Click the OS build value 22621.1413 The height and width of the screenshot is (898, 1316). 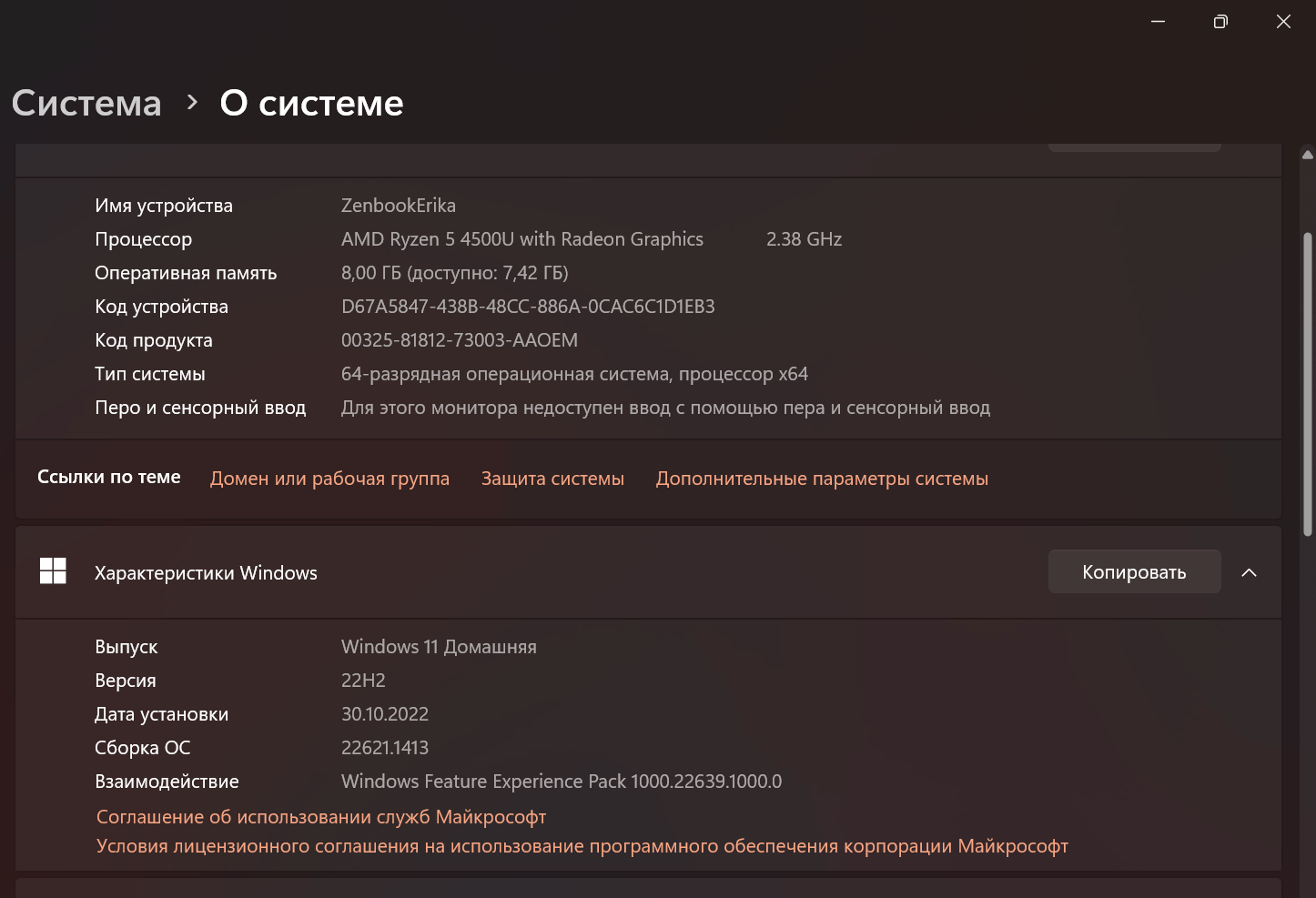click(x=385, y=748)
